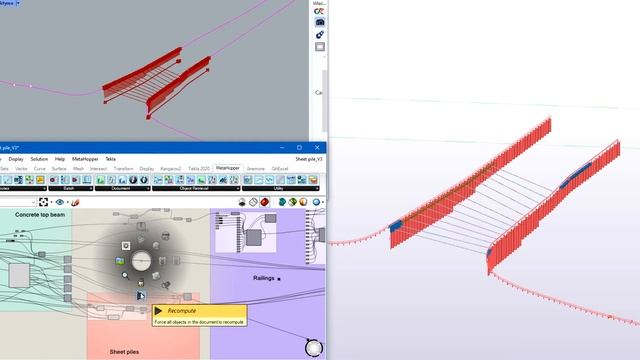The image size is (640, 360).
Task: Select the sketch brush tool on canvas toolbar
Action: (75, 202)
